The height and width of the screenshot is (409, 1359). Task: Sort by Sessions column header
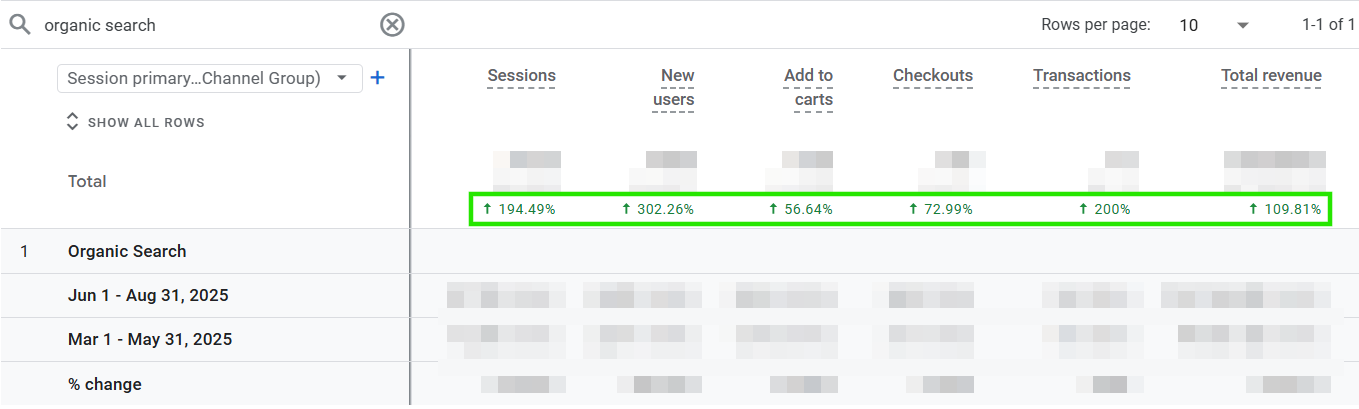click(521, 76)
